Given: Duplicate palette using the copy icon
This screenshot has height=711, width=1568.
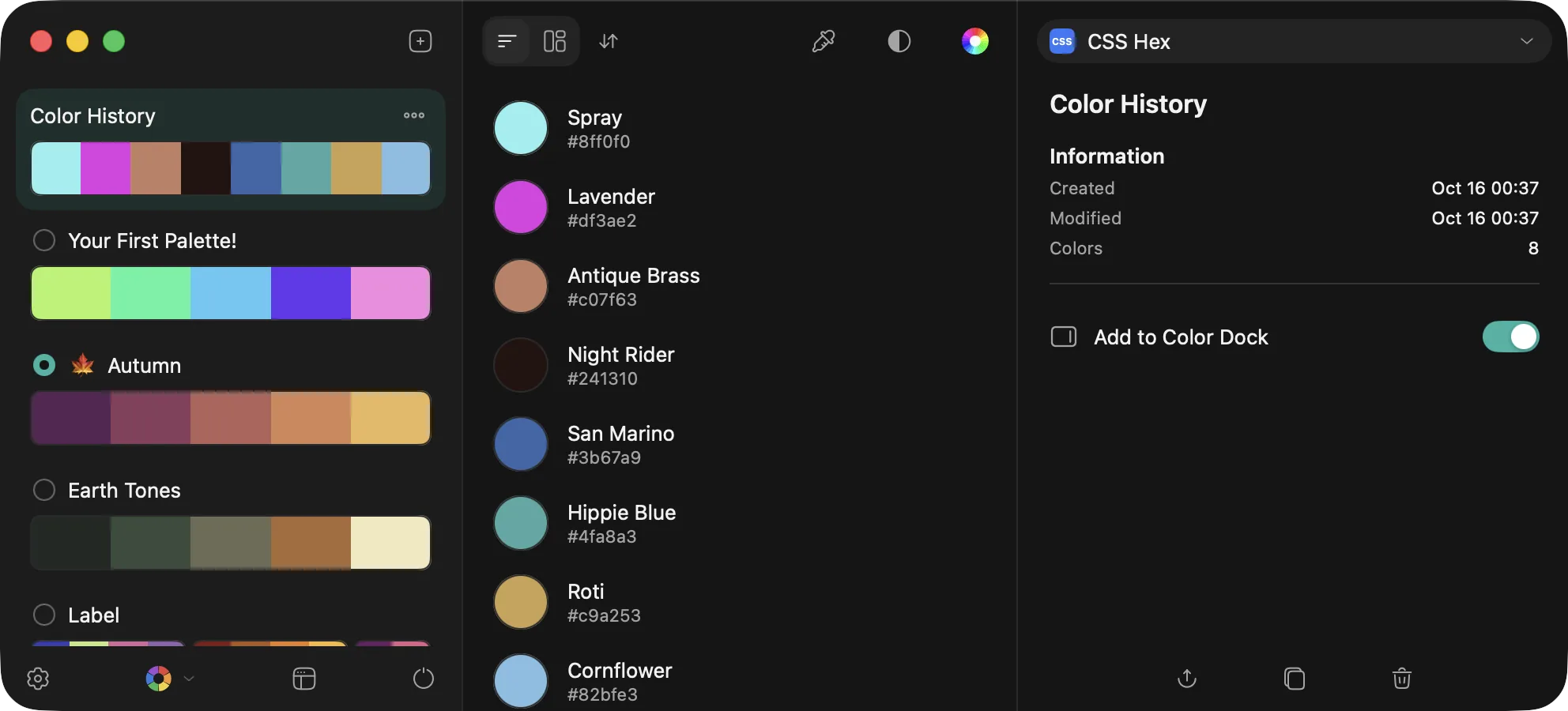Looking at the screenshot, I should [1295, 679].
